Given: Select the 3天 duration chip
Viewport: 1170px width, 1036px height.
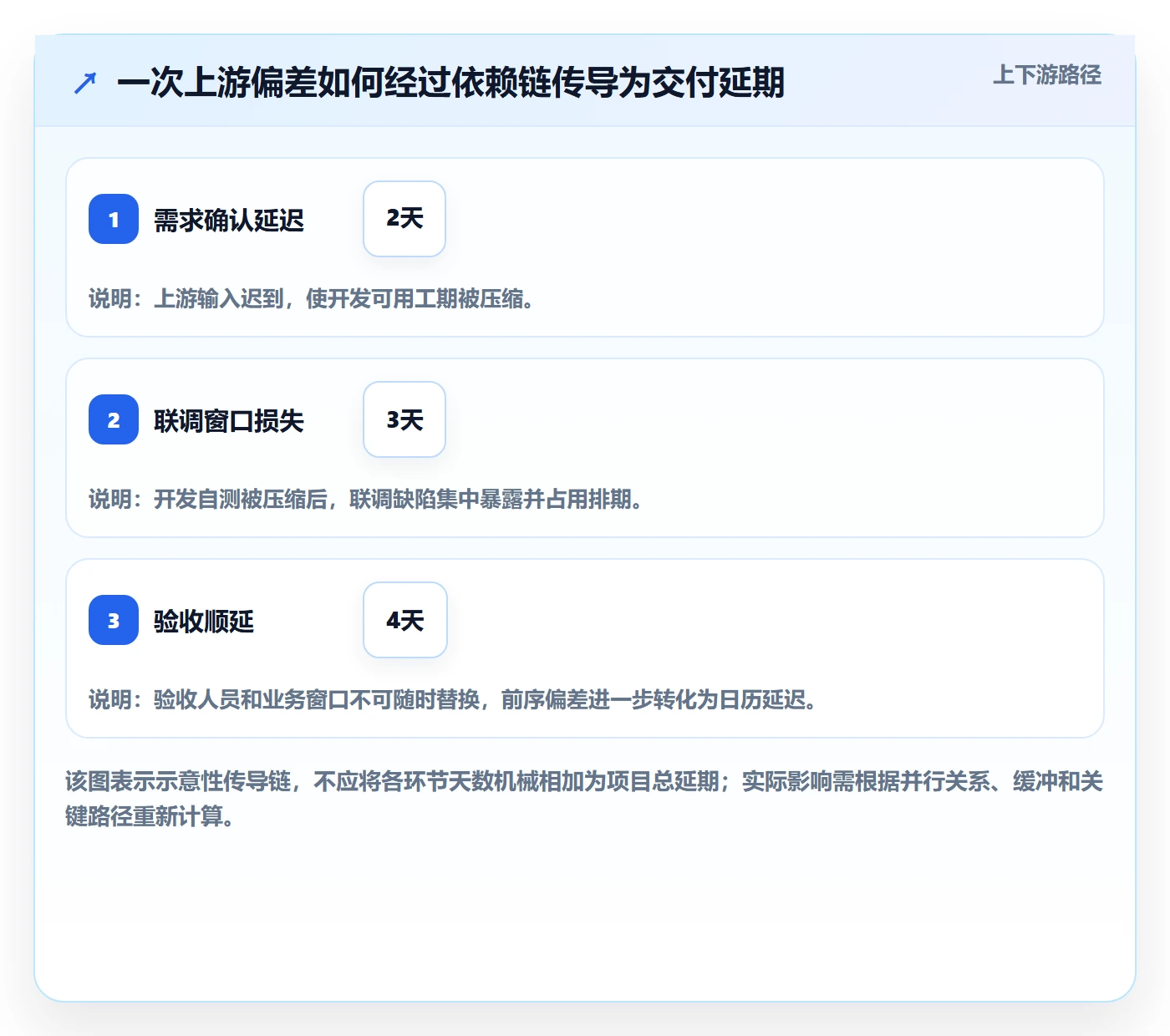Looking at the screenshot, I should (404, 419).
